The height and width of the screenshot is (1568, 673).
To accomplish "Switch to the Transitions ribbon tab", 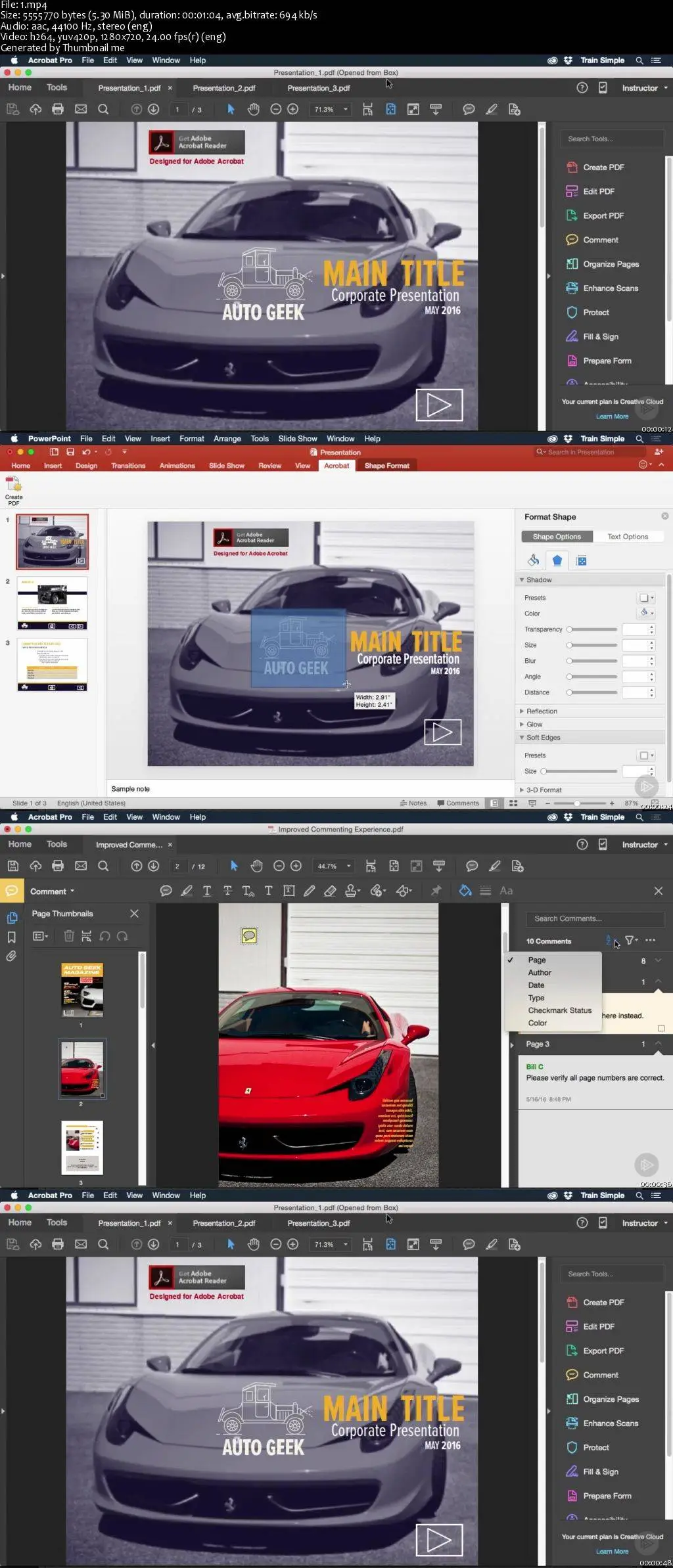I will [128, 466].
